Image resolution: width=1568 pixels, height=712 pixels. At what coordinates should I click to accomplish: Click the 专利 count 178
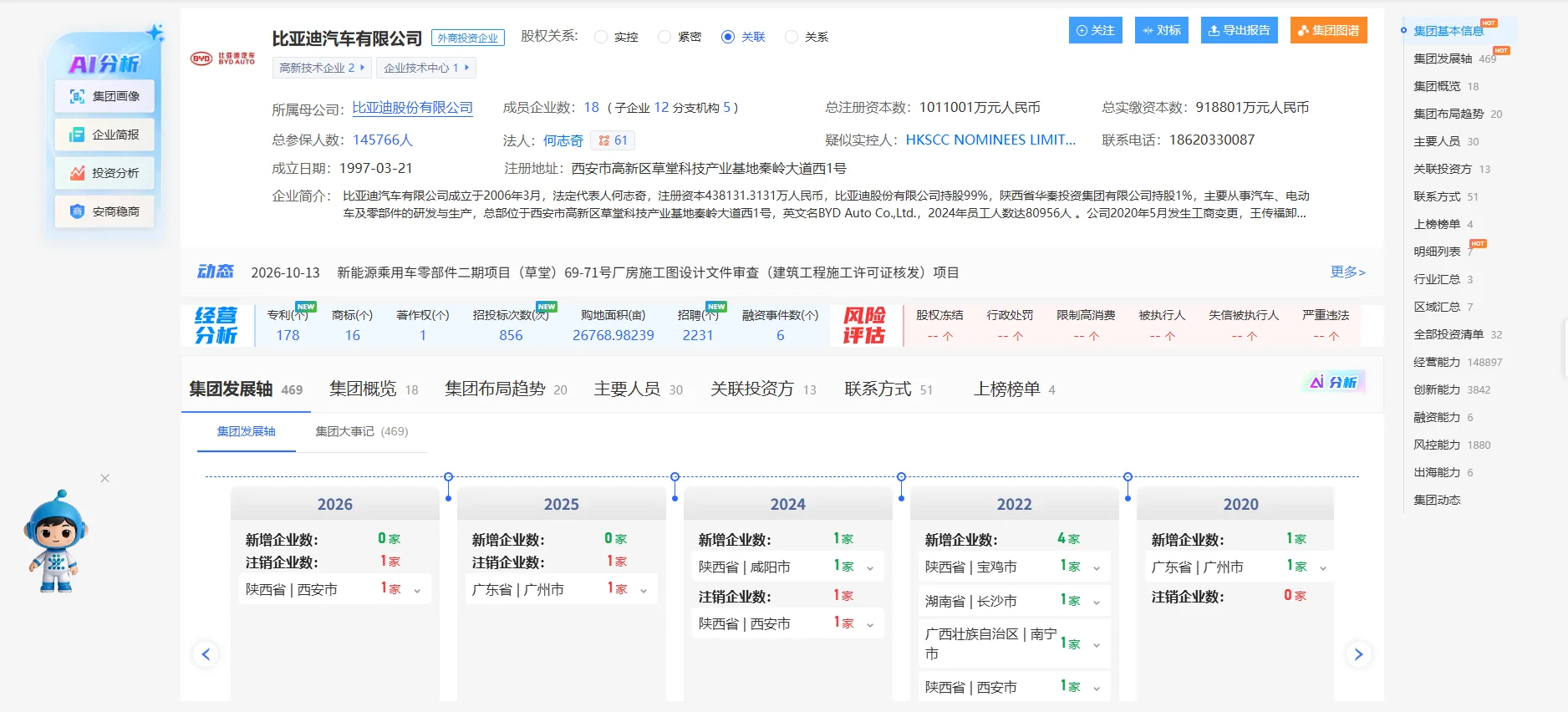click(288, 335)
